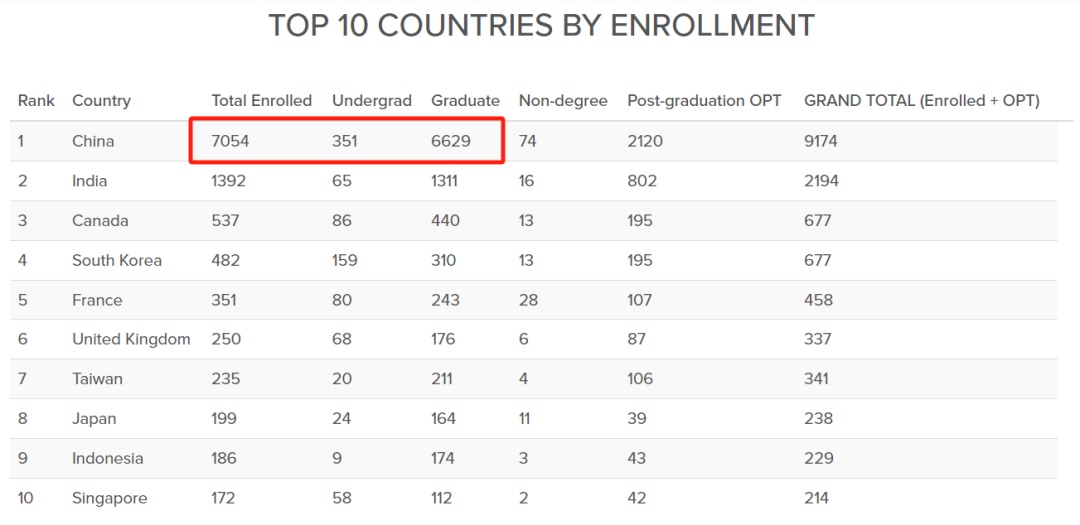Select the South Korea row label
This screenshot has height=525, width=1080.
point(116,260)
